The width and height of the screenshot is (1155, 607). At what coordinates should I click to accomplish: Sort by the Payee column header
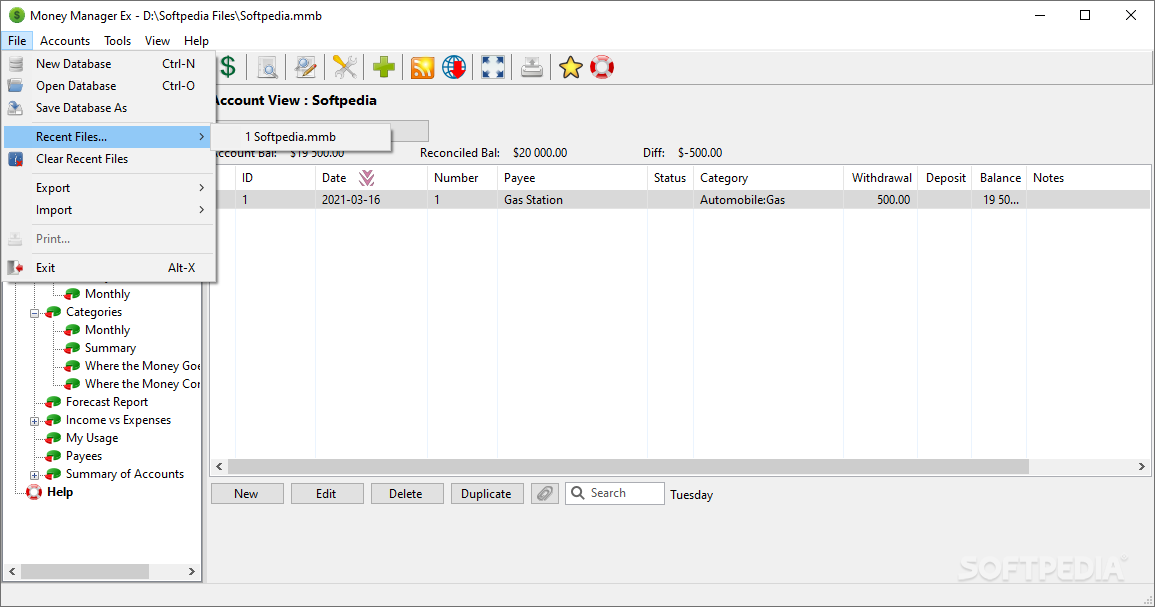point(572,178)
